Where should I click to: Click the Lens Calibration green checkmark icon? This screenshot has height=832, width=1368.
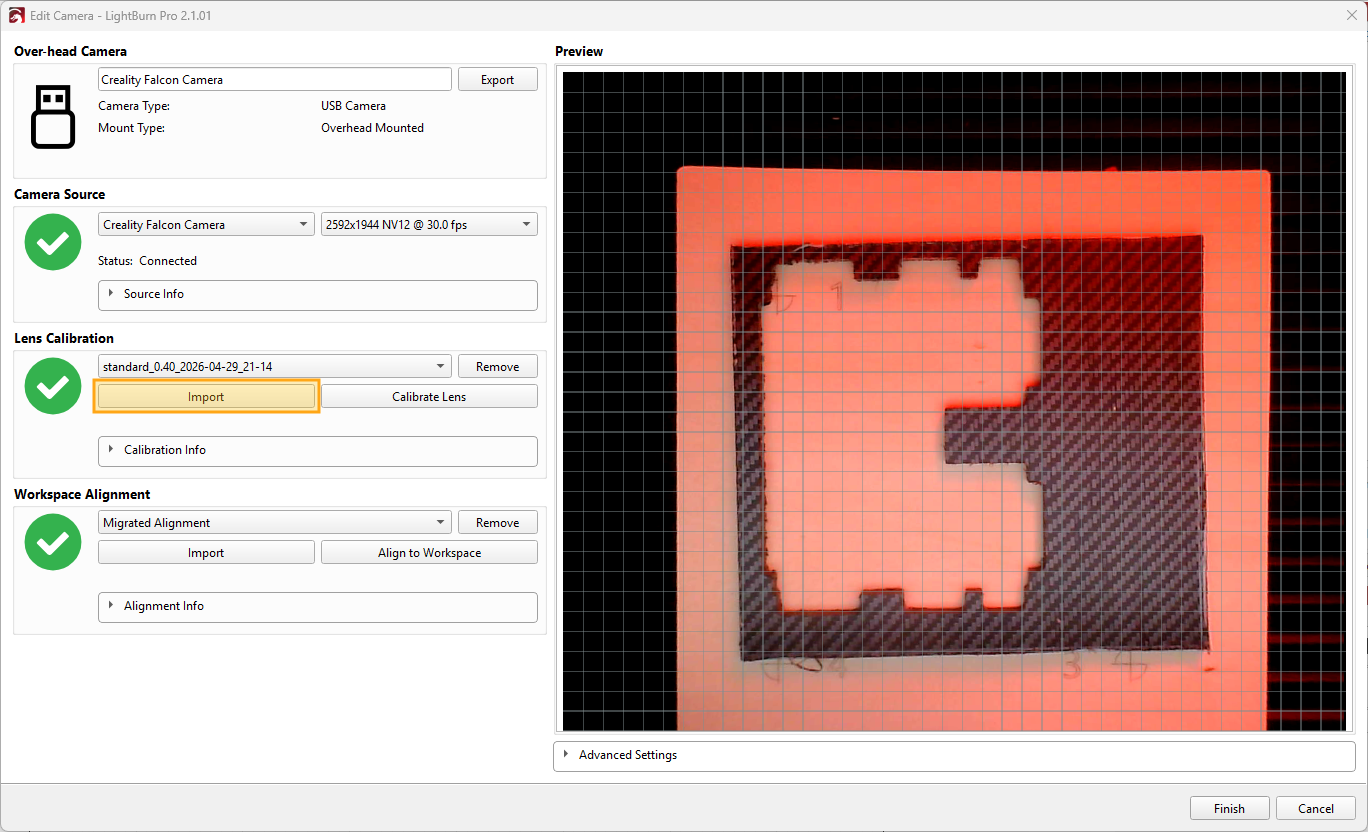point(53,386)
